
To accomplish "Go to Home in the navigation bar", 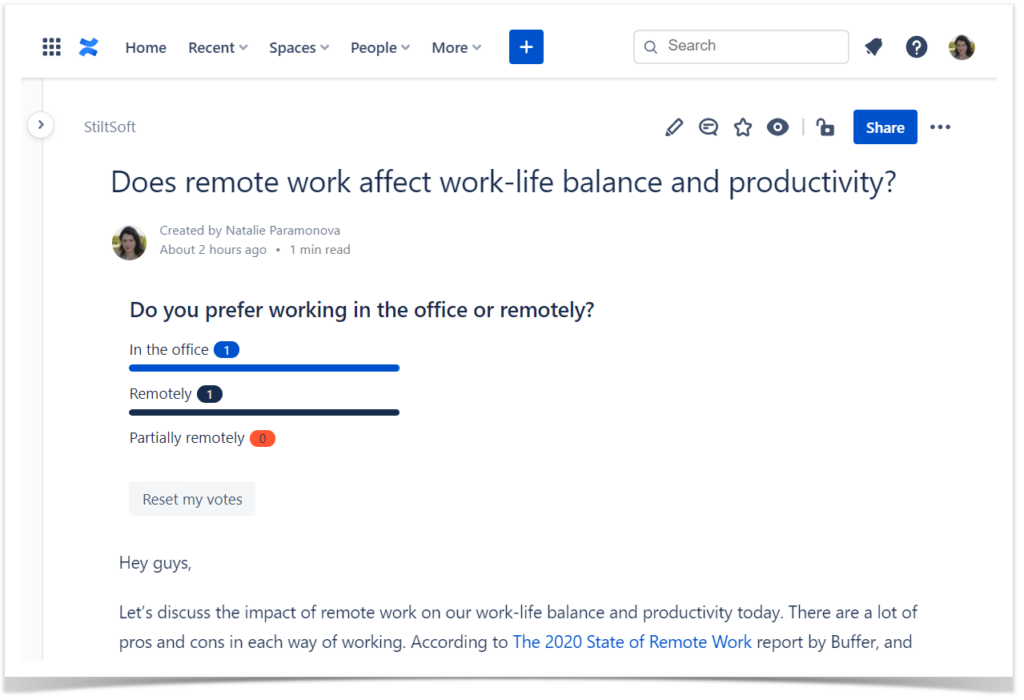I will tap(145, 47).
